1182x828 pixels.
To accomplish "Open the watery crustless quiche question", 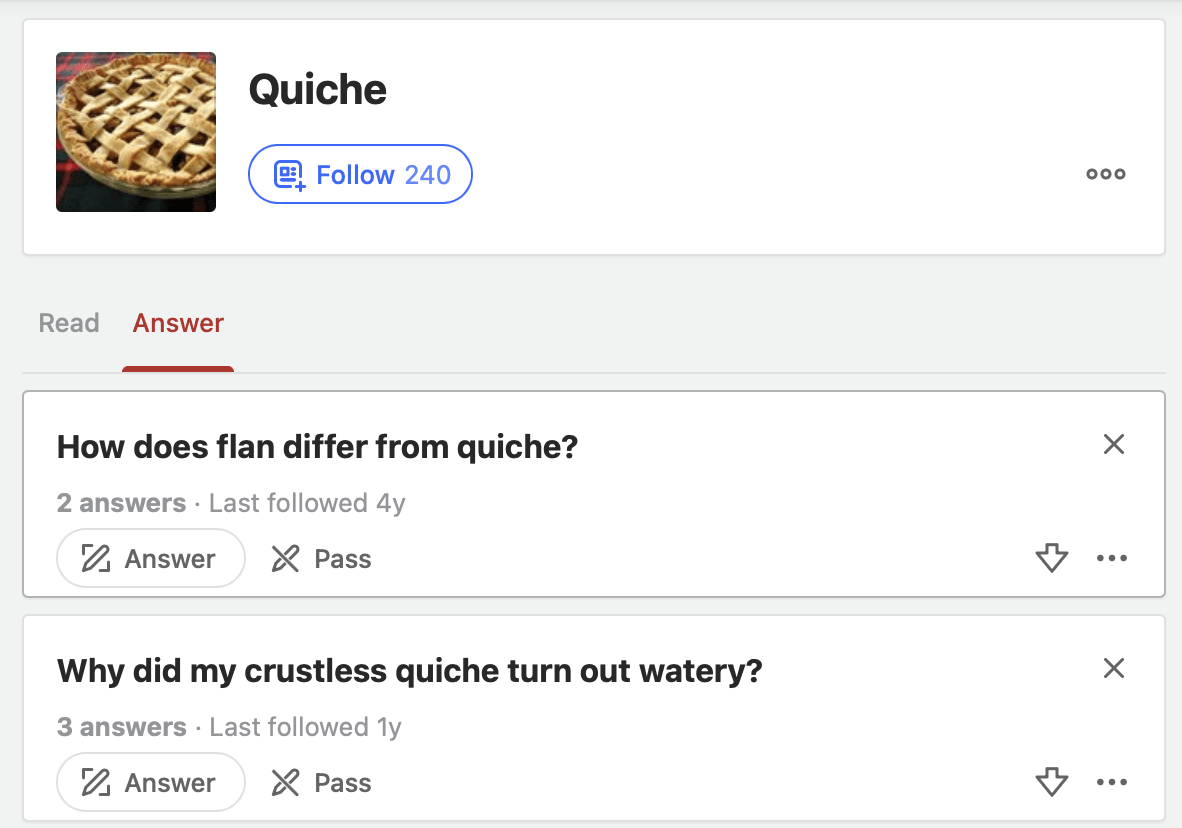I will [410, 670].
